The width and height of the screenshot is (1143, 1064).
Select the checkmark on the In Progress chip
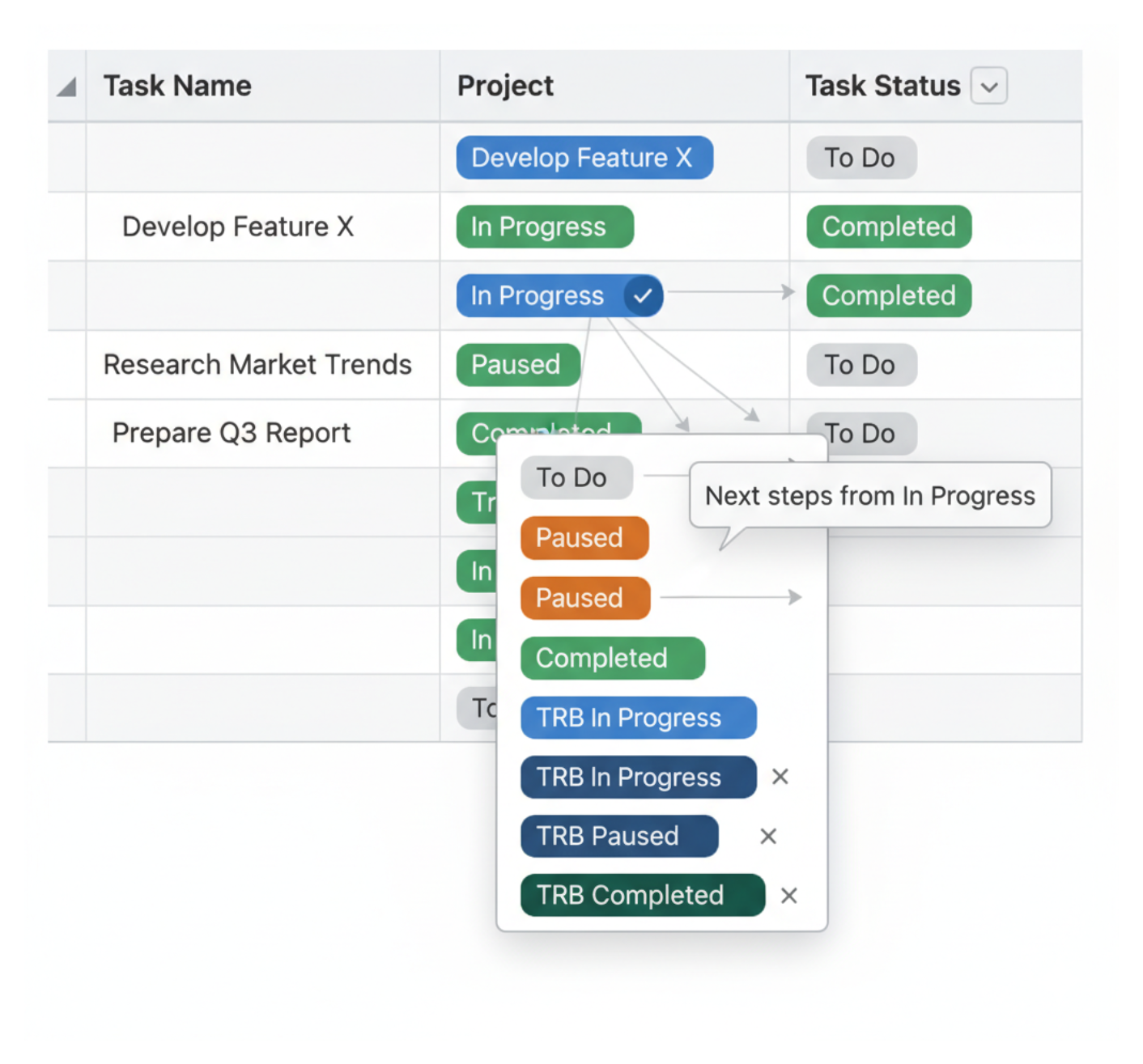tap(642, 295)
